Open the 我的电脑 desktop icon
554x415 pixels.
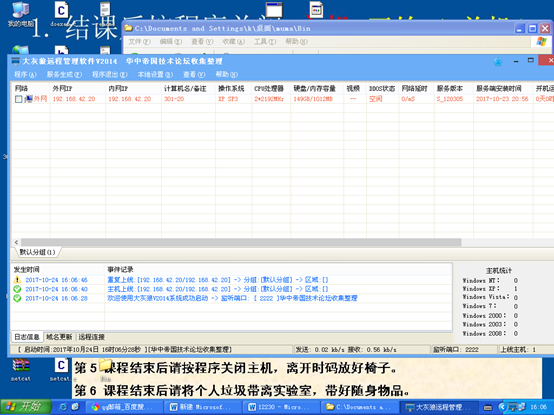pyautogui.click(x=20, y=14)
